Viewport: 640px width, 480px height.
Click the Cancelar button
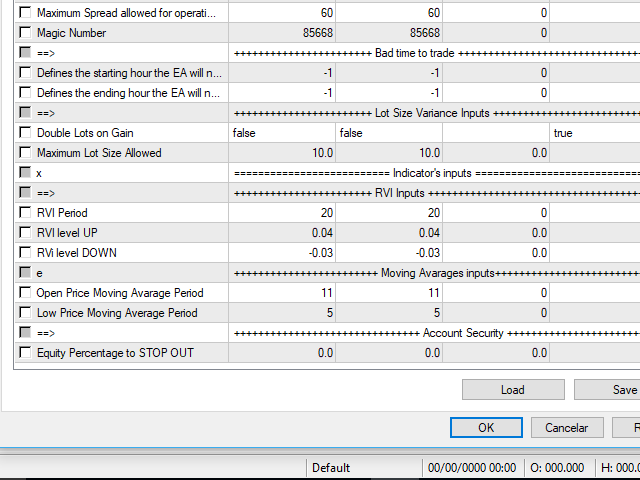click(566, 427)
